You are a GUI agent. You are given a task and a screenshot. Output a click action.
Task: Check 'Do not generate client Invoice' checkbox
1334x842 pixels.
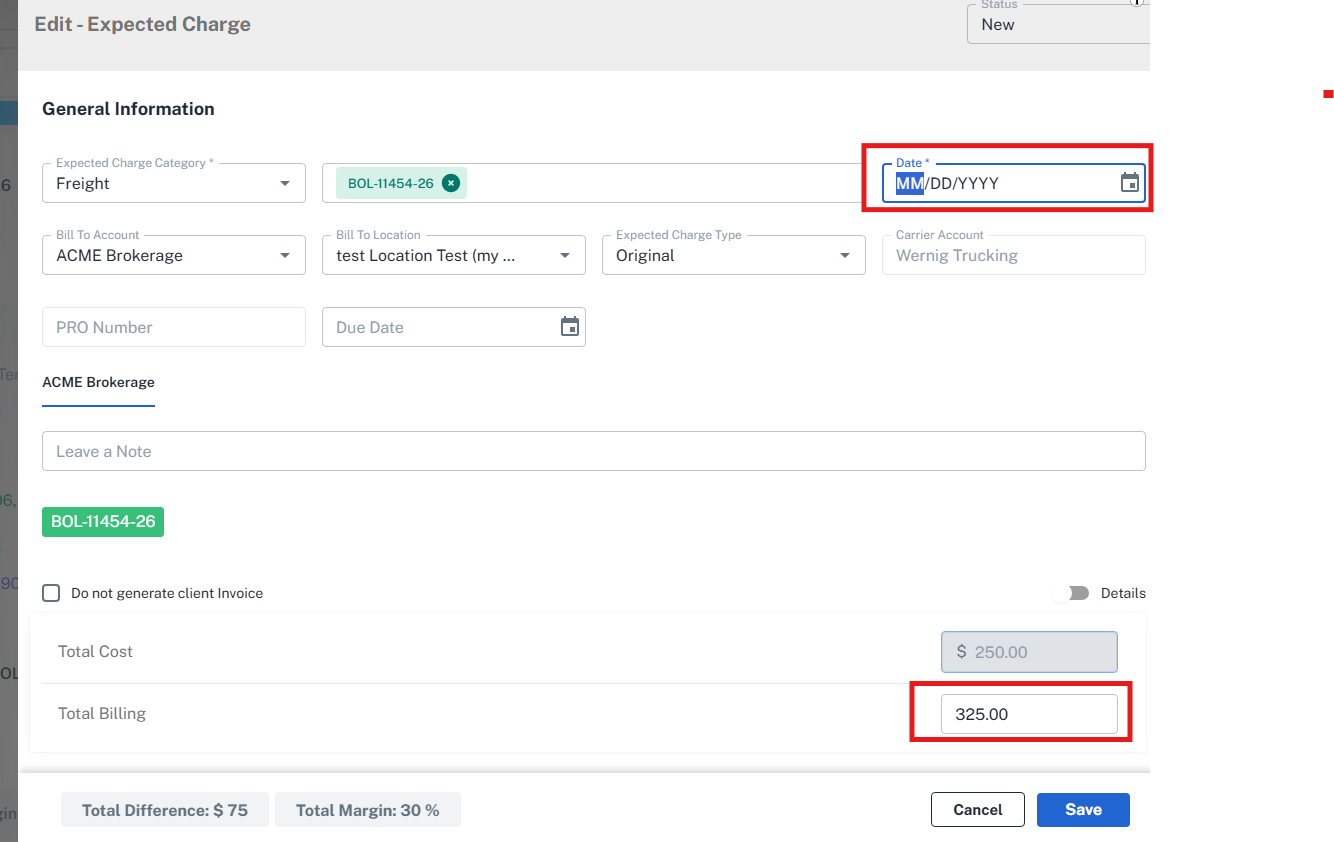click(51, 593)
